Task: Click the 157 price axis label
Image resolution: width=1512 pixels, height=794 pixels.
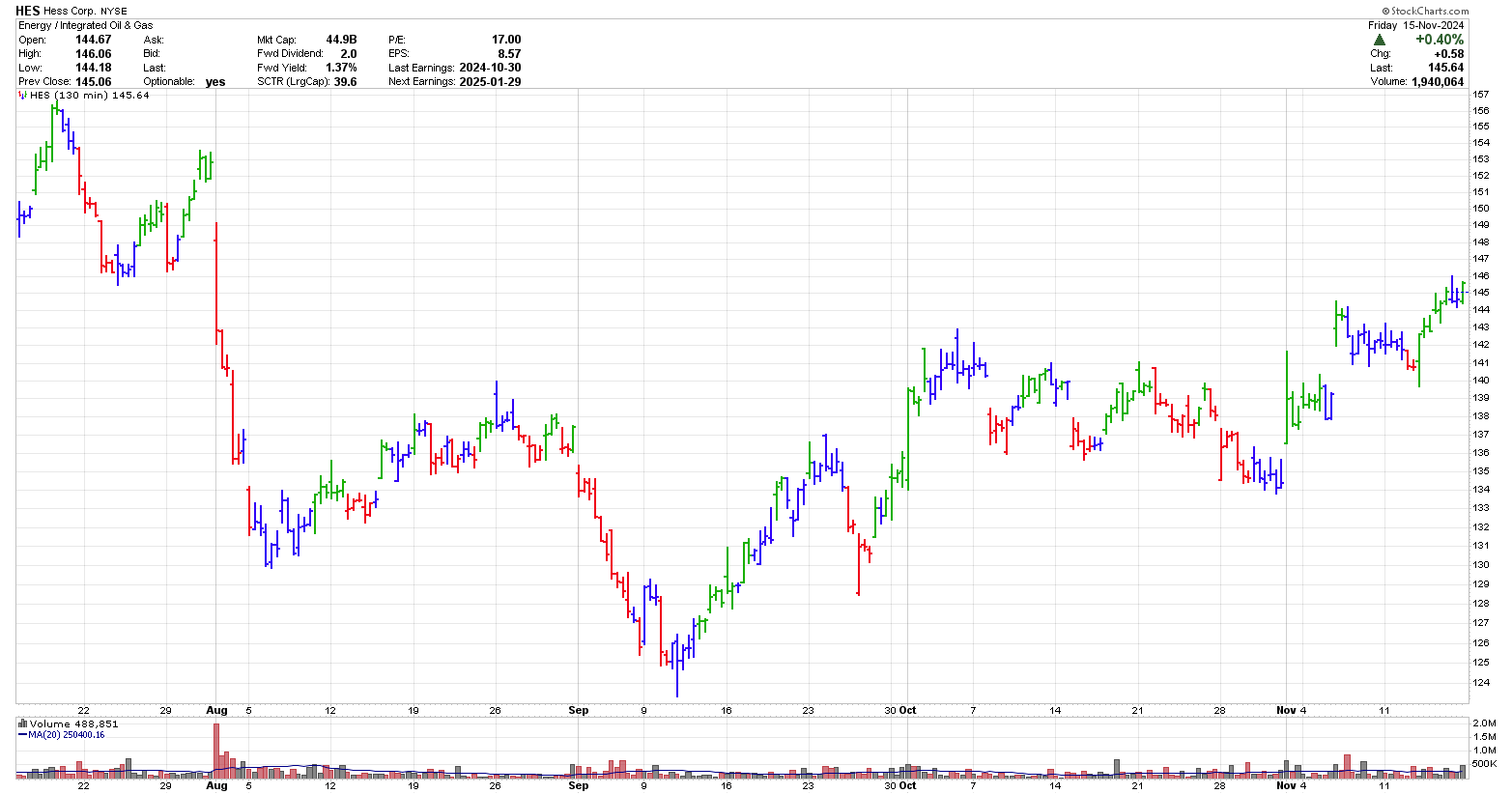Action: point(1480,94)
